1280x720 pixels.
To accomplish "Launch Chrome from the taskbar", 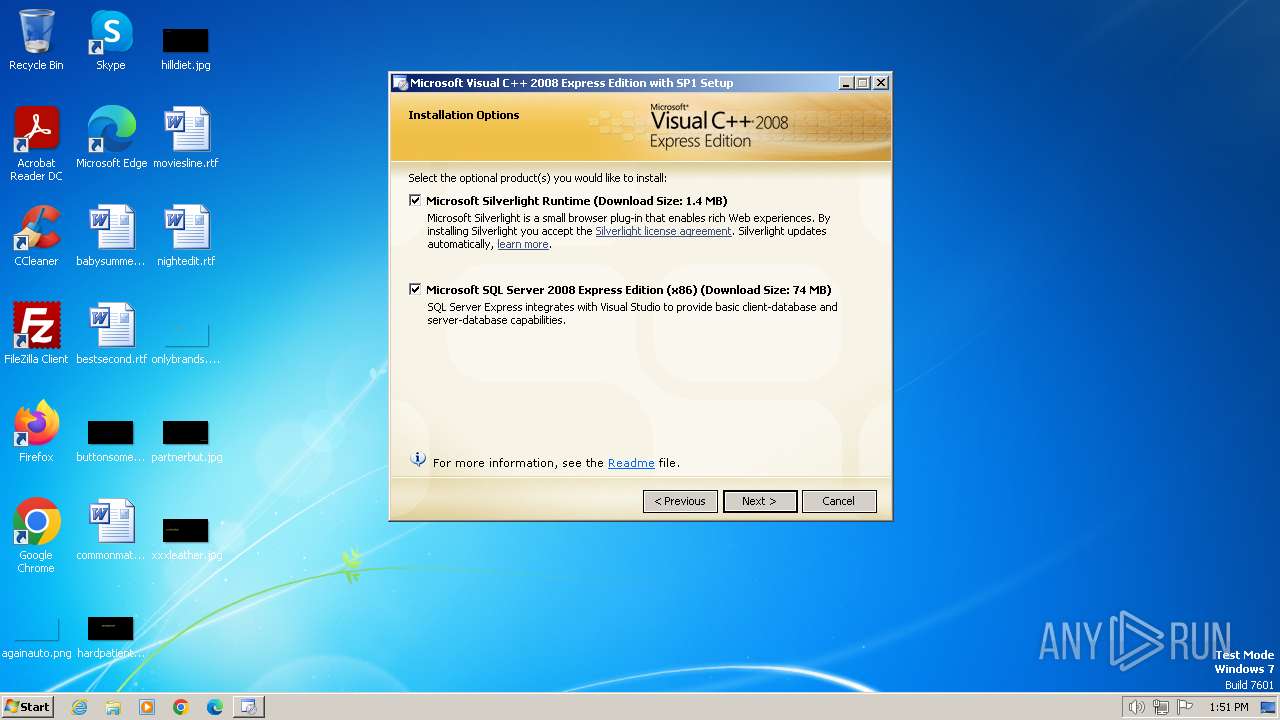I will pos(181,707).
